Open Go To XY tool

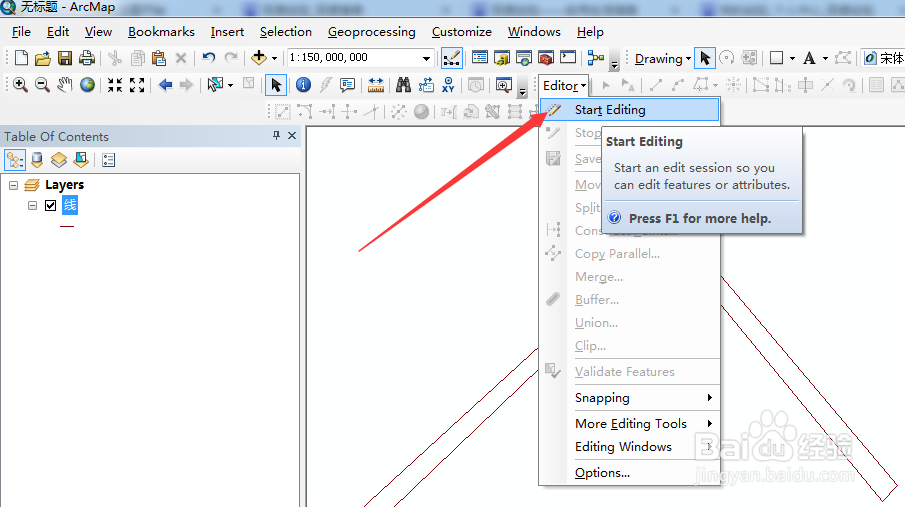[x=448, y=85]
